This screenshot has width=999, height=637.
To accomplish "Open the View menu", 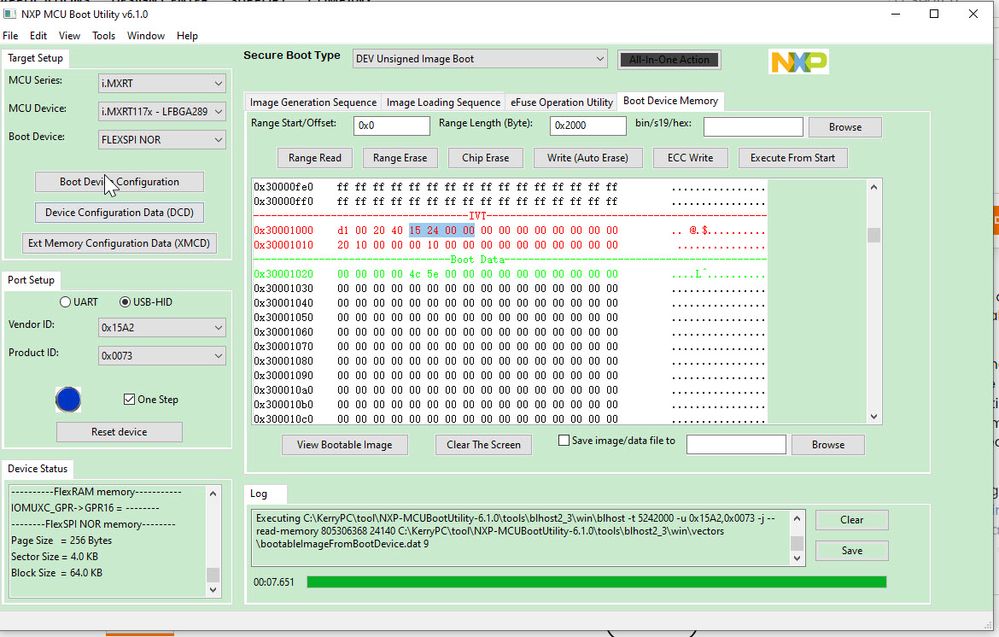I will [69, 36].
